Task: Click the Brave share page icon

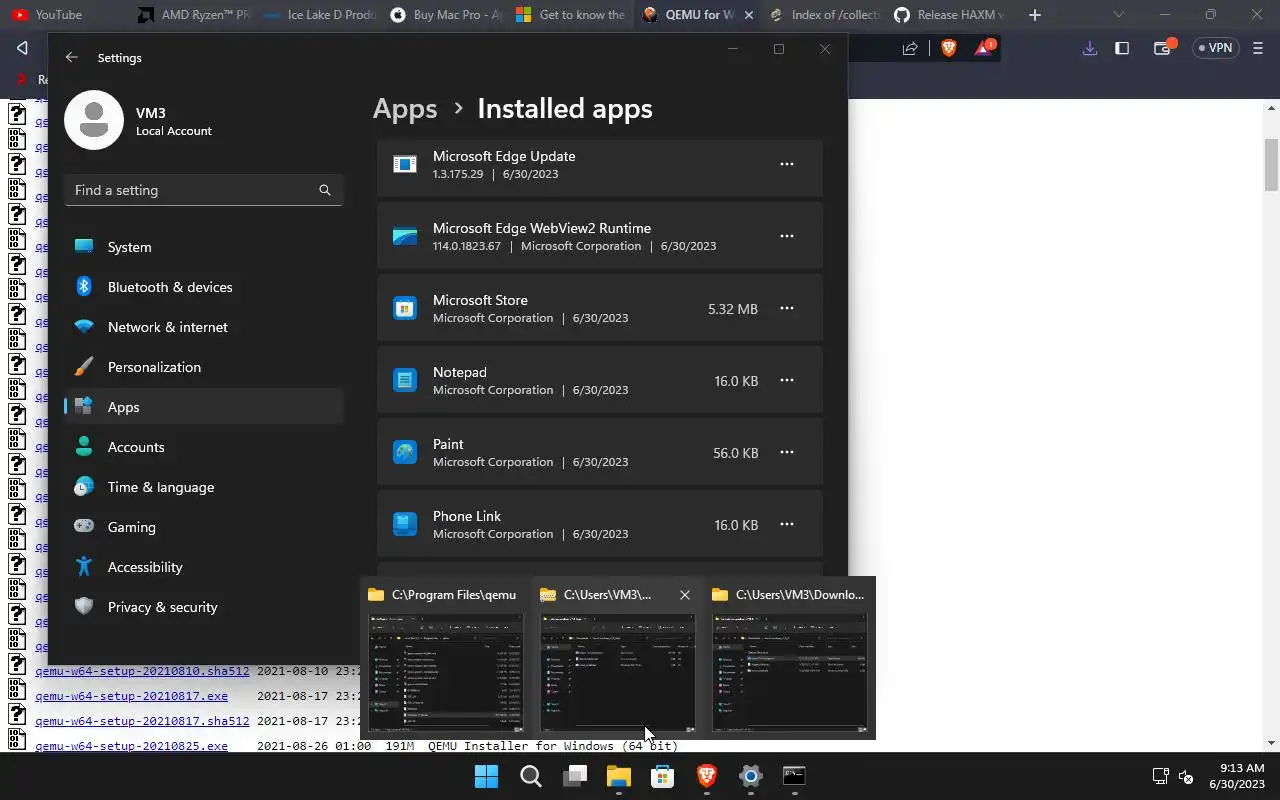Action: 910,48
